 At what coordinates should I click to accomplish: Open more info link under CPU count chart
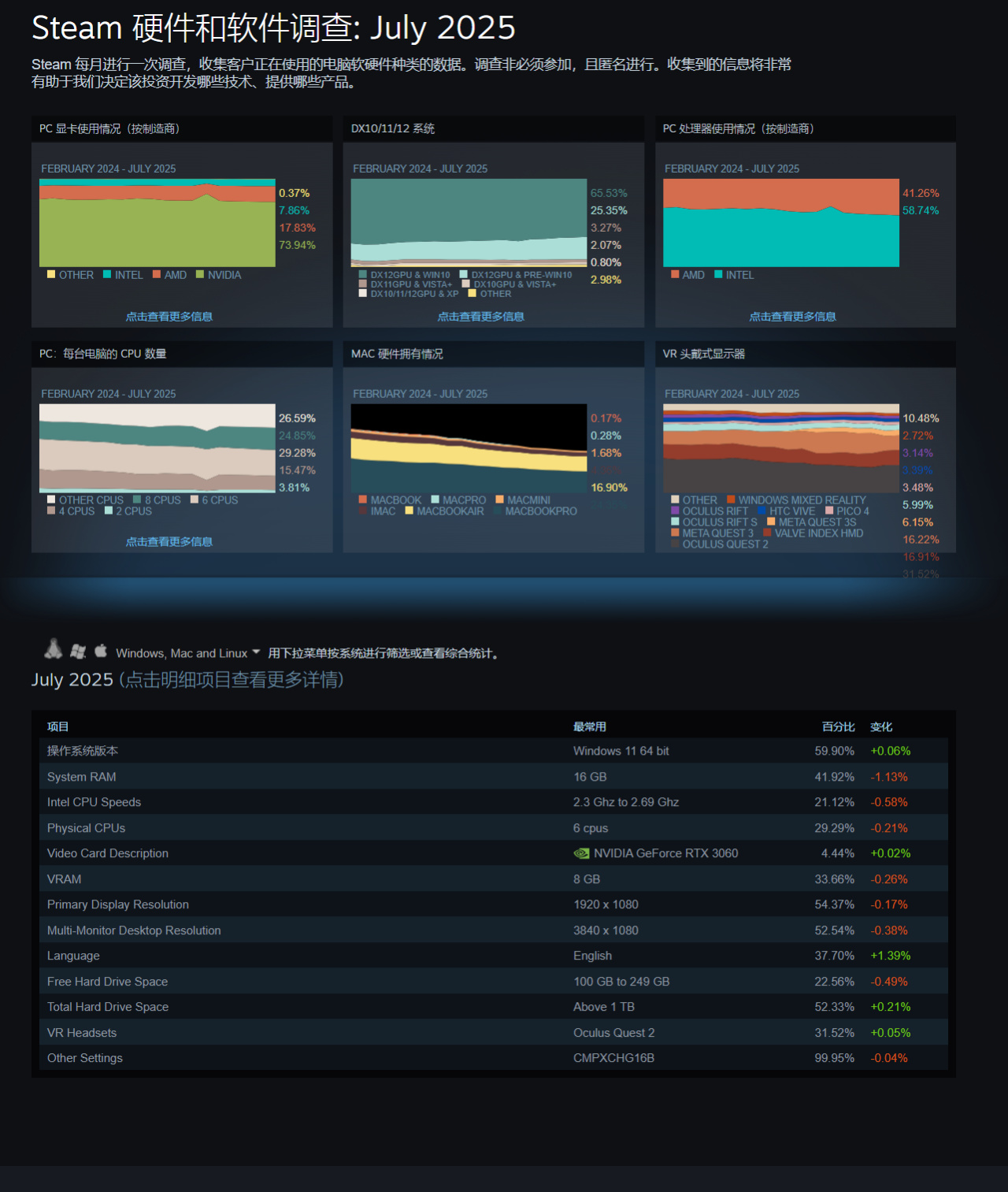point(169,542)
